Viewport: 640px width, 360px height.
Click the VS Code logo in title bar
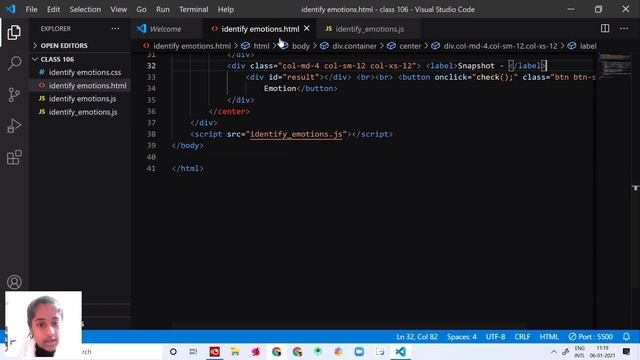pyautogui.click(x=11, y=9)
